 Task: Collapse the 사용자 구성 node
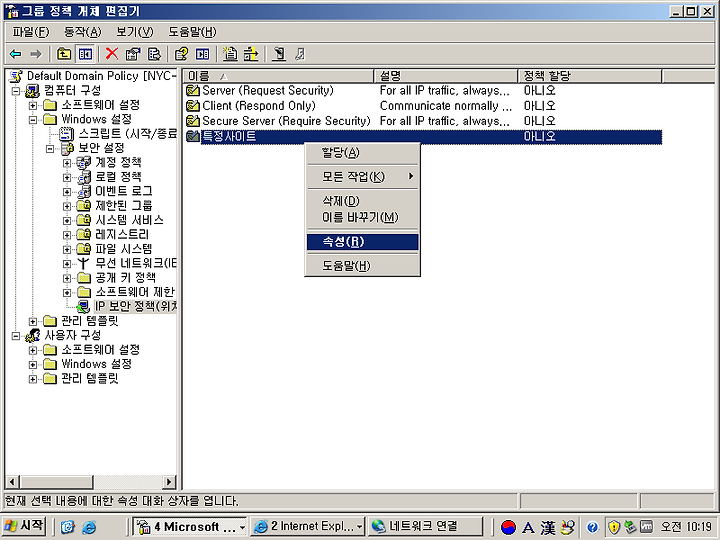click(17, 336)
